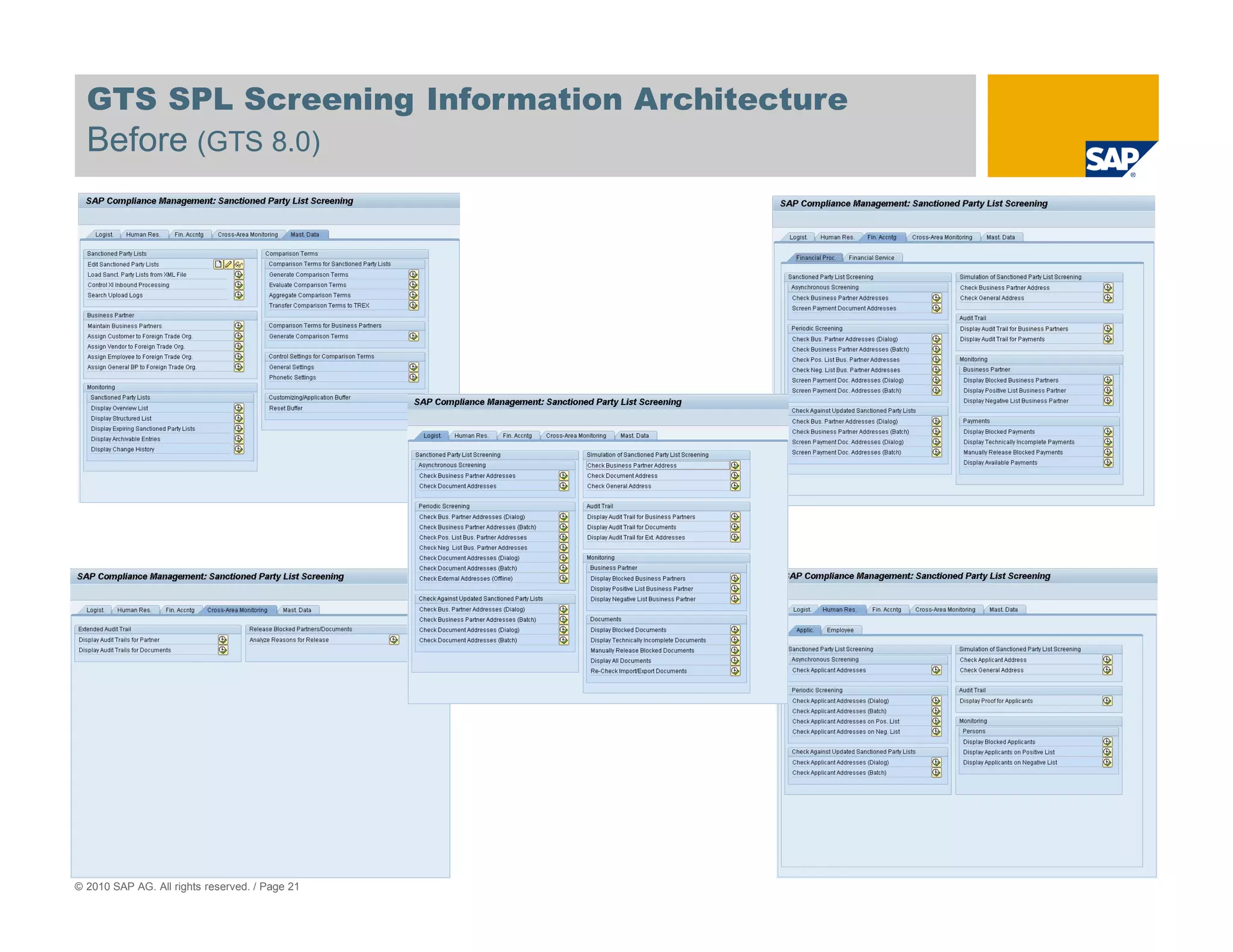Click execute icon for Display Audit Trail for Ext. Addresses
Image resolution: width=1233 pixels, height=952 pixels.
735,537
